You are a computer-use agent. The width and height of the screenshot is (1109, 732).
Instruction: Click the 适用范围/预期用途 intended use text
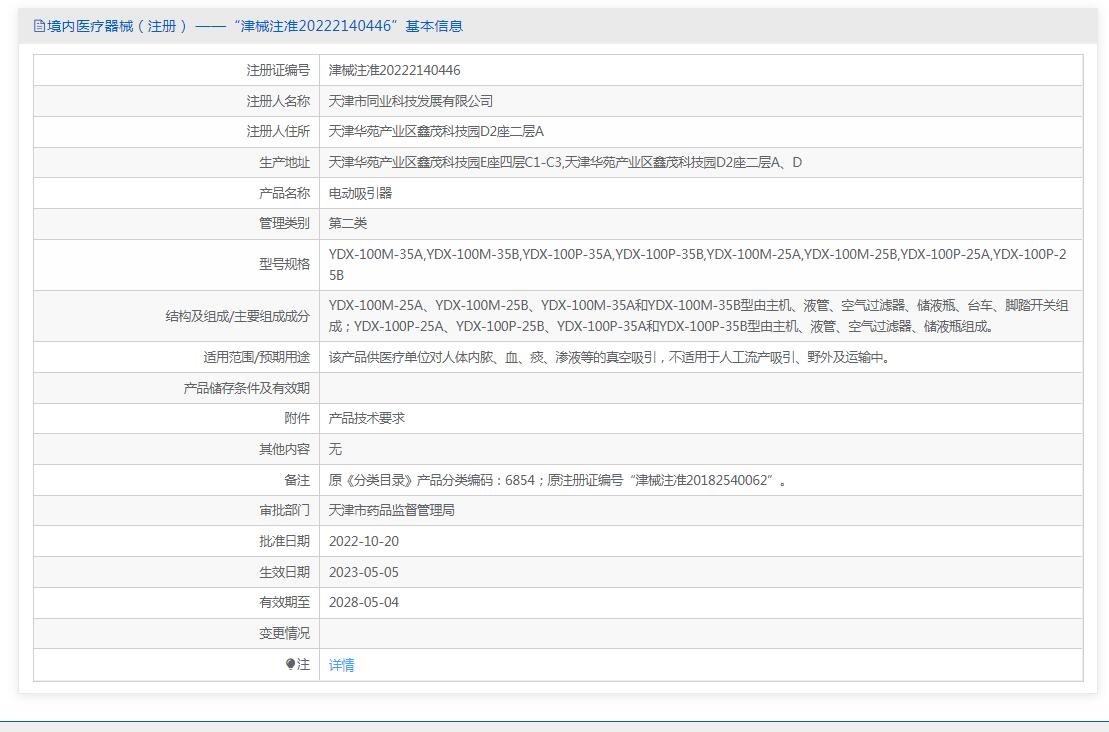click(608, 357)
